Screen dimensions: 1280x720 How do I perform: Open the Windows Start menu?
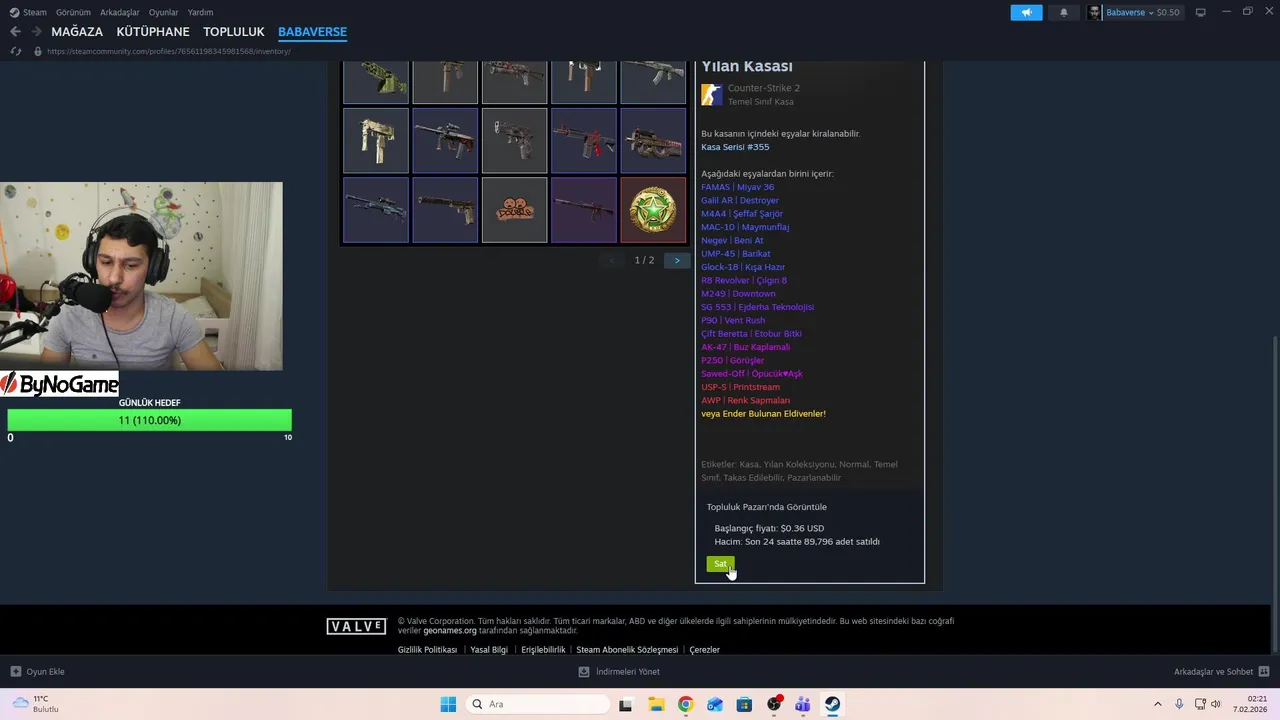[x=448, y=704]
